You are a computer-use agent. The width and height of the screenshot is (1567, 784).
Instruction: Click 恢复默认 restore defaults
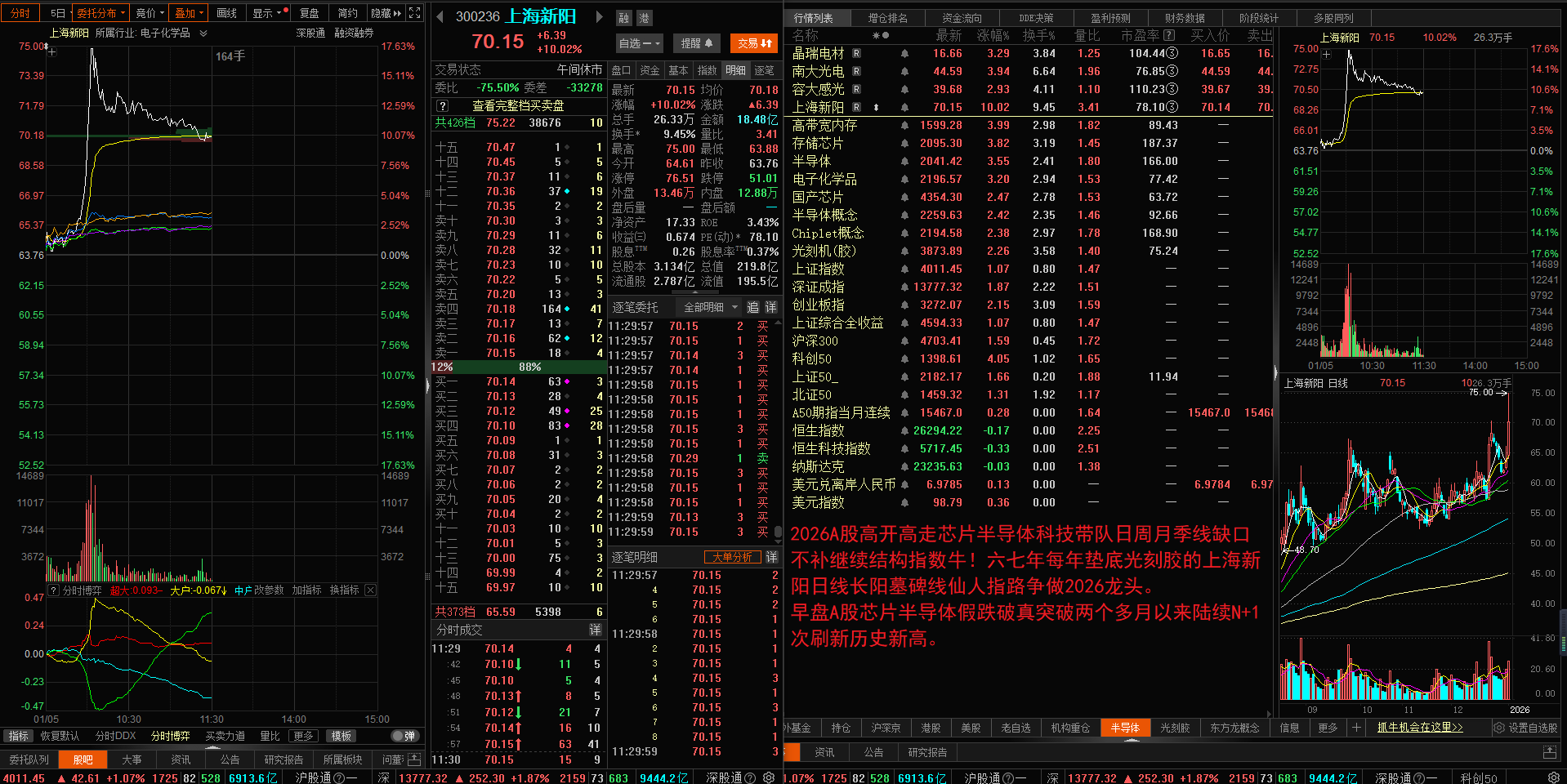coord(60,736)
